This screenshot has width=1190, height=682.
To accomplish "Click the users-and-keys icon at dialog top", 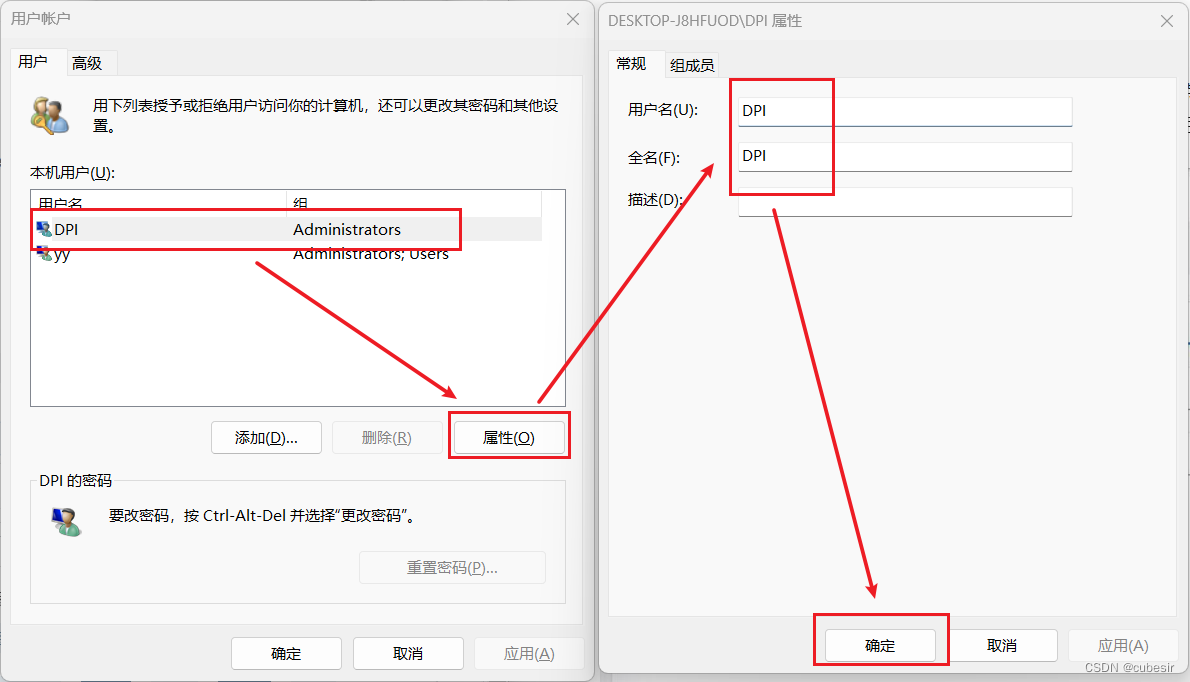I will 50,115.
